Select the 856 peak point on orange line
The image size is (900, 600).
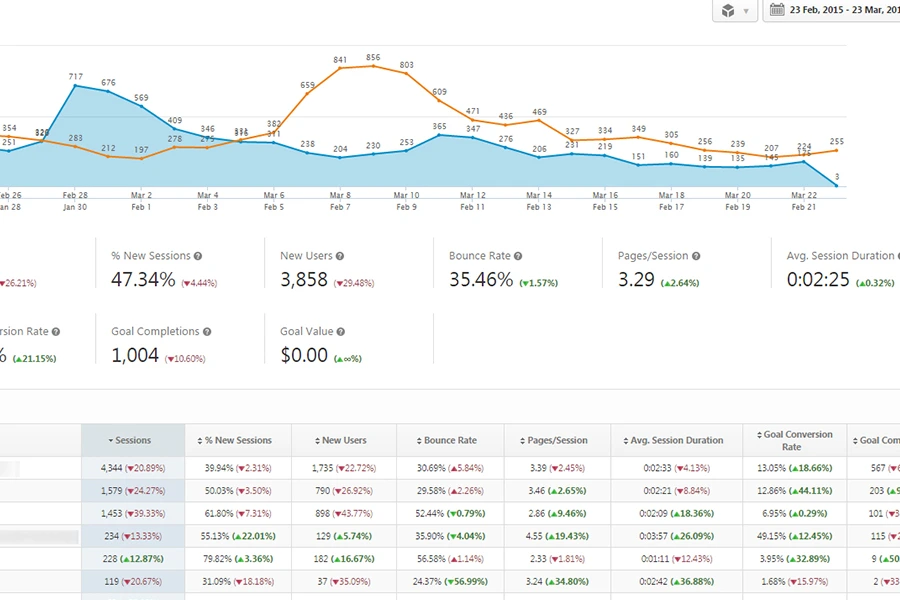click(x=373, y=66)
